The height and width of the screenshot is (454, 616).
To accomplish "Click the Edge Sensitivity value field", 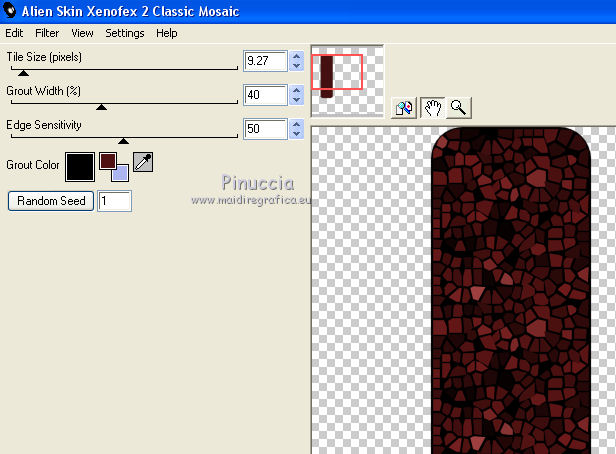I will point(265,129).
